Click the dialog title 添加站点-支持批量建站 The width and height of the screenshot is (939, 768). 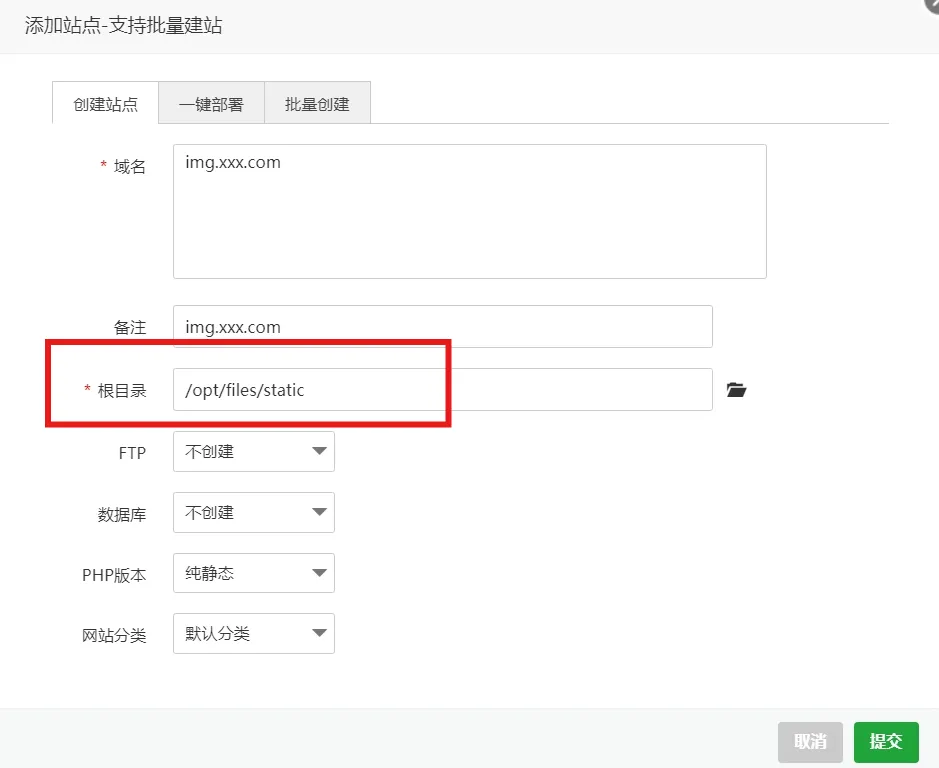click(123, 27)
